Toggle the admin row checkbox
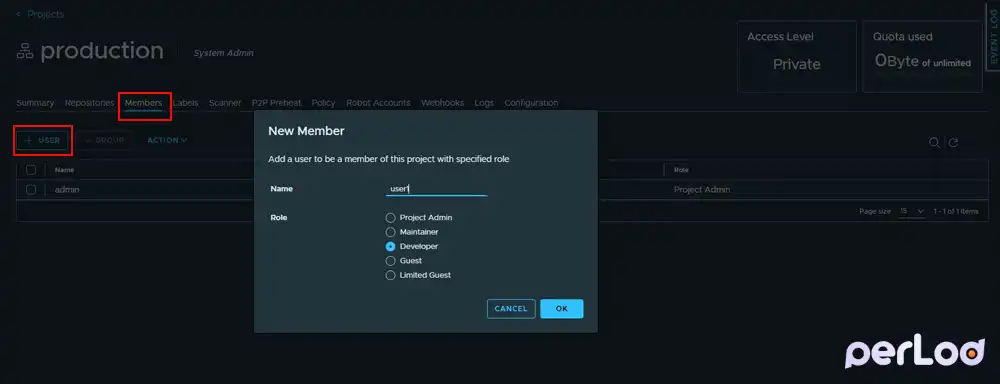The height and width of the screenshot is (384, 1000). pyautogui.click(x=31, y=189)
